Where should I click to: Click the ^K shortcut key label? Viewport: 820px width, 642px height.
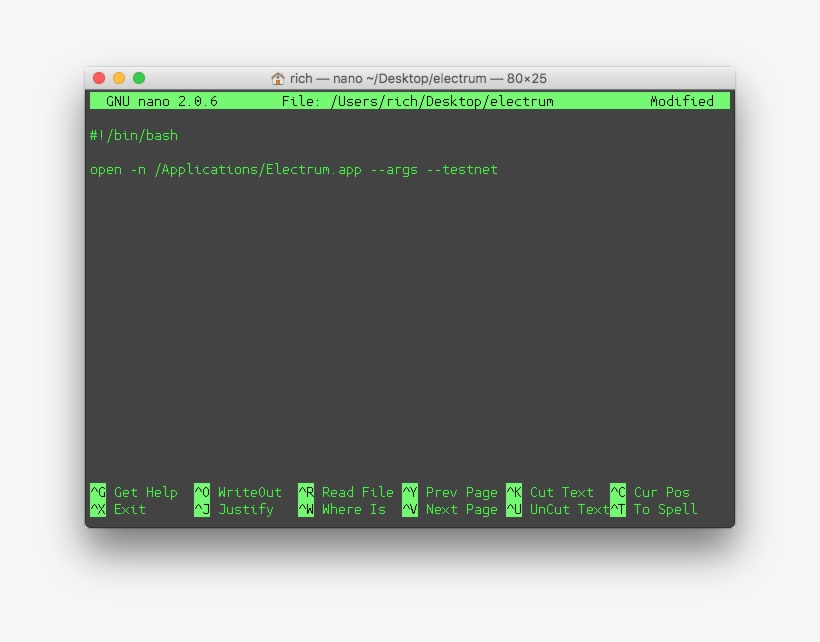click(514, 492)
